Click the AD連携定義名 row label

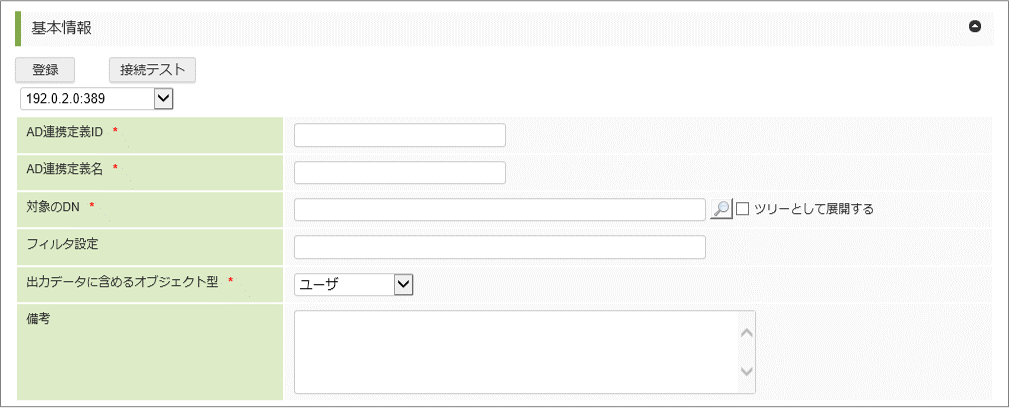[65, 169]
